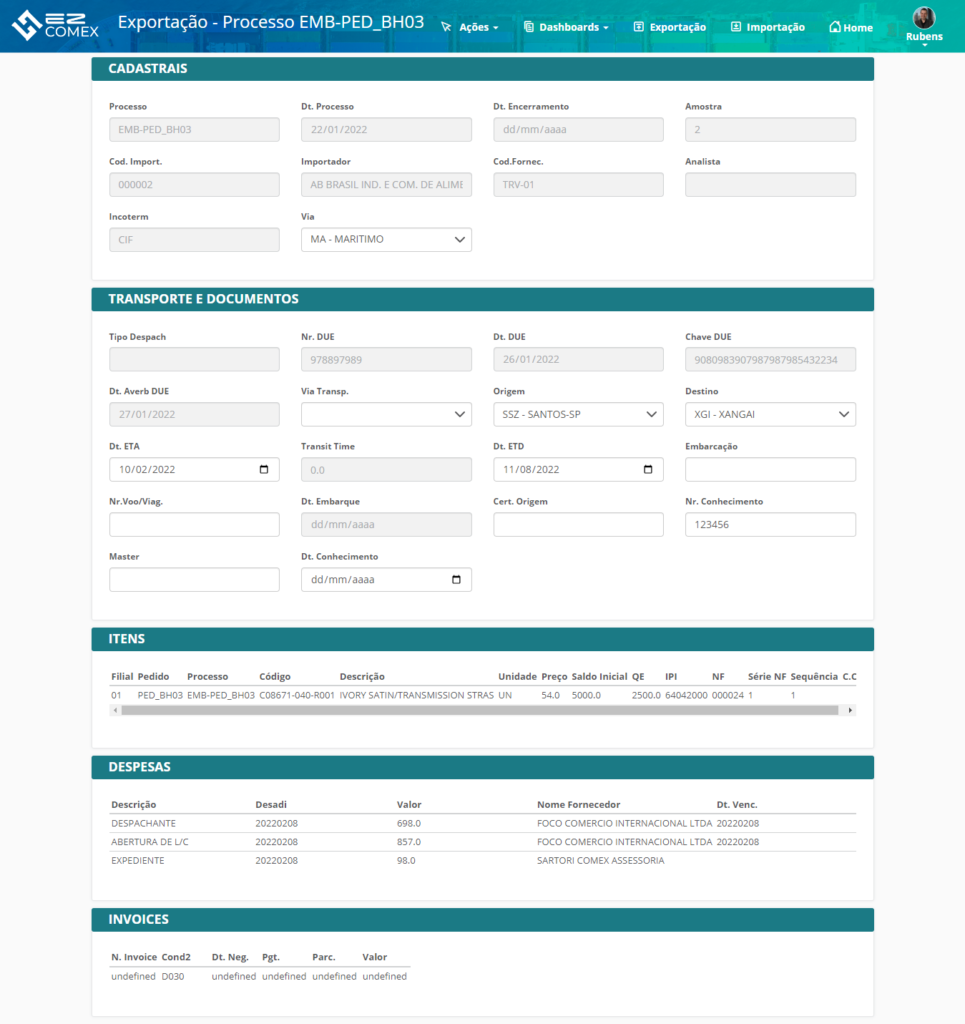Viewport: 965px width, 1024px height.
Task: Open the Destino dropdown XGI - XANGAI
Action: click(x=770, y=415)
